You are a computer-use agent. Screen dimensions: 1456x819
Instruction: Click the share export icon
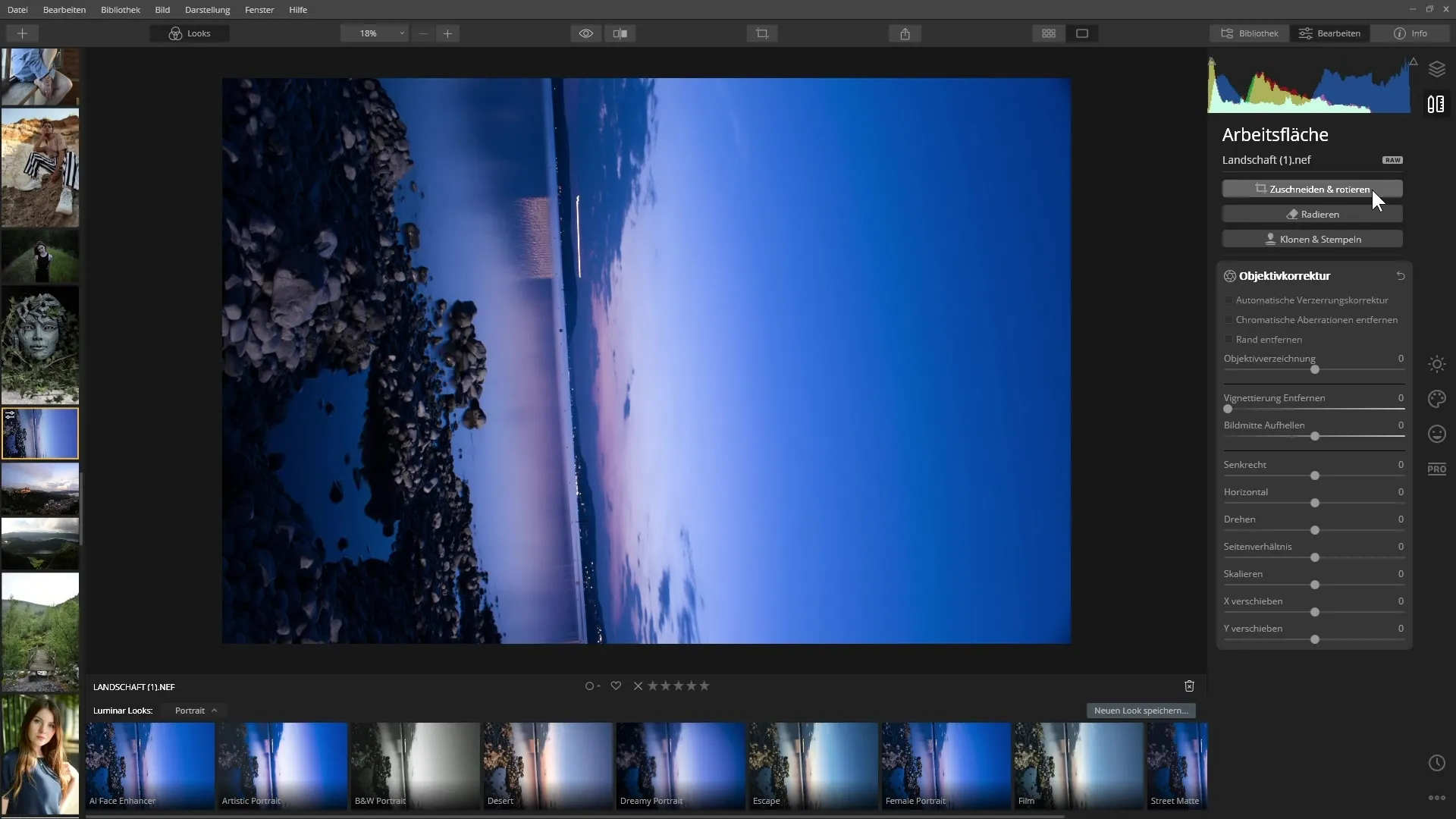click(x=905, y=33)
